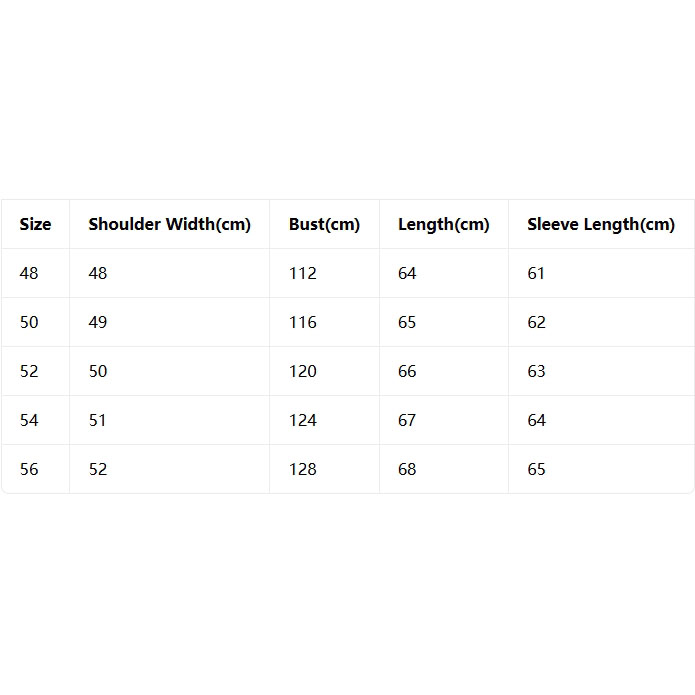Select size 54 in the Size column

(x=29, y=420)
